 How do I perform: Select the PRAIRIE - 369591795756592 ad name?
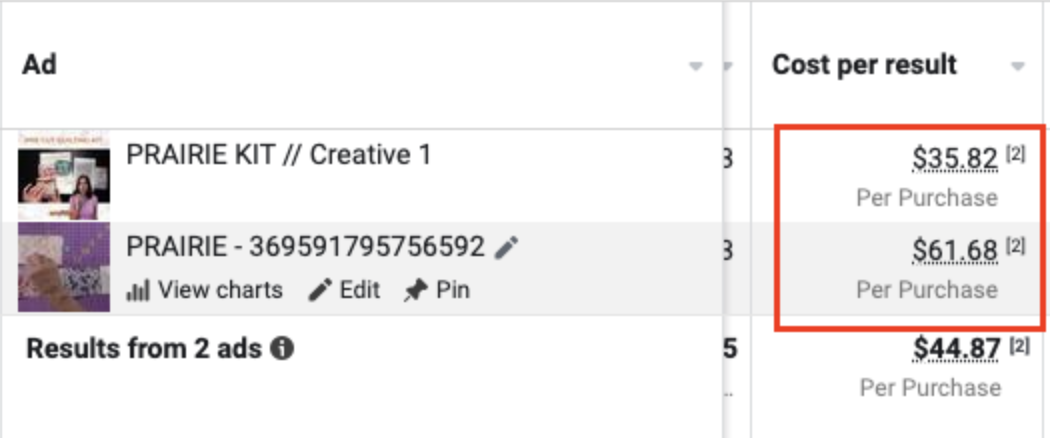305,247
